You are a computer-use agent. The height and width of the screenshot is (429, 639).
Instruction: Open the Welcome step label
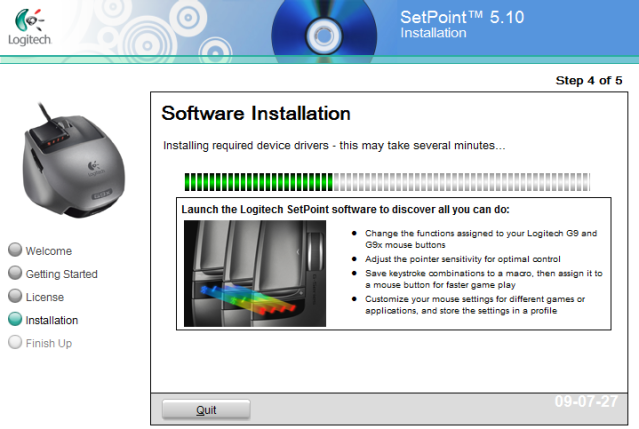pyautogui.click(x=48, y=251)
